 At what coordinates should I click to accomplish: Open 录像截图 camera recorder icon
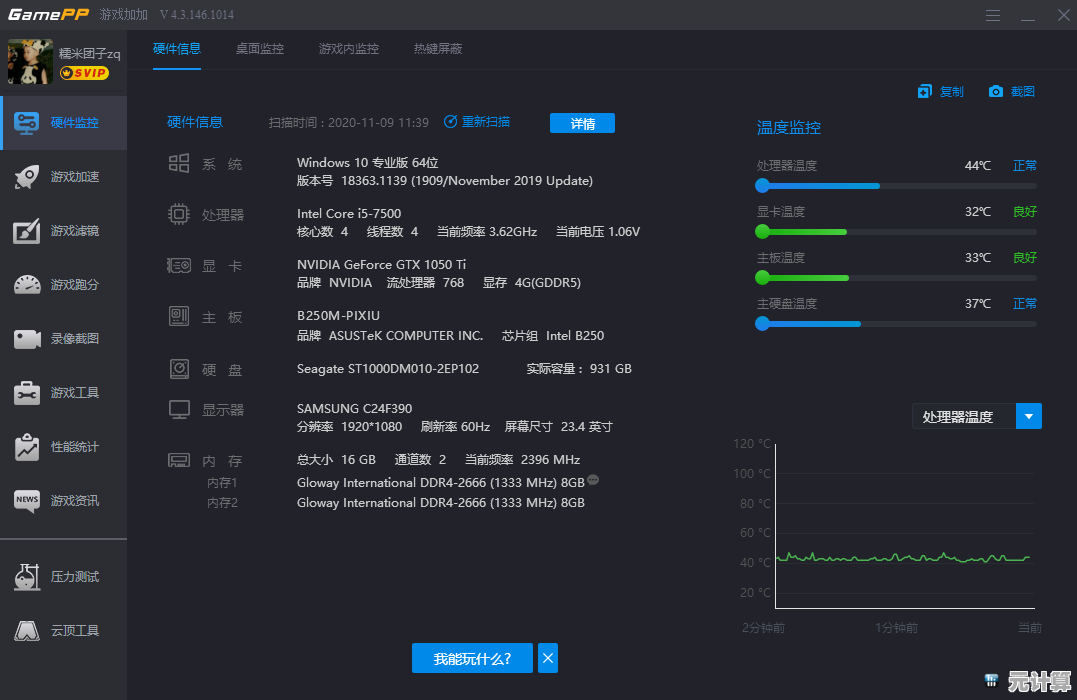pyautogui.click(x=27, y=339)
